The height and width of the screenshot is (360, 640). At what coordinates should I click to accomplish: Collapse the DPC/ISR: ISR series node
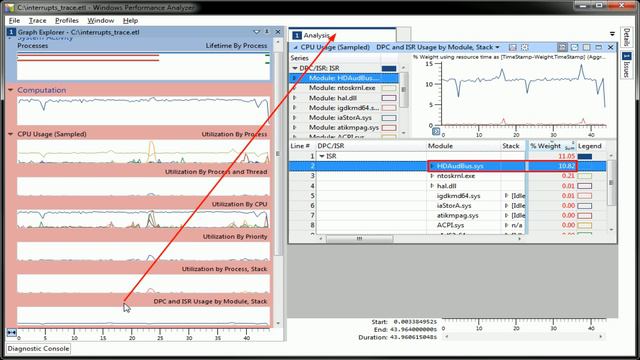[295, 68]
